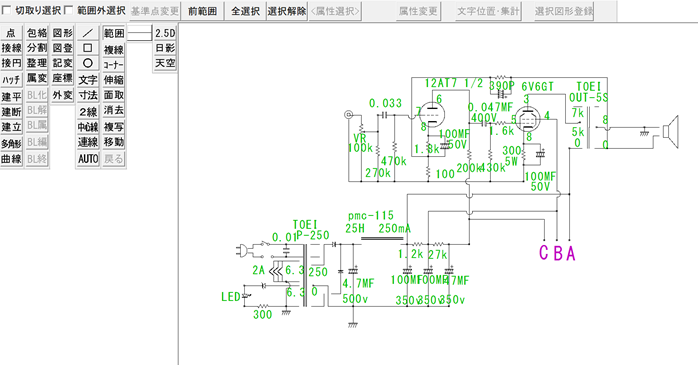Enable the 範囲外選択 checkbox
The image size is (698, 365).
tap(68, 10)
